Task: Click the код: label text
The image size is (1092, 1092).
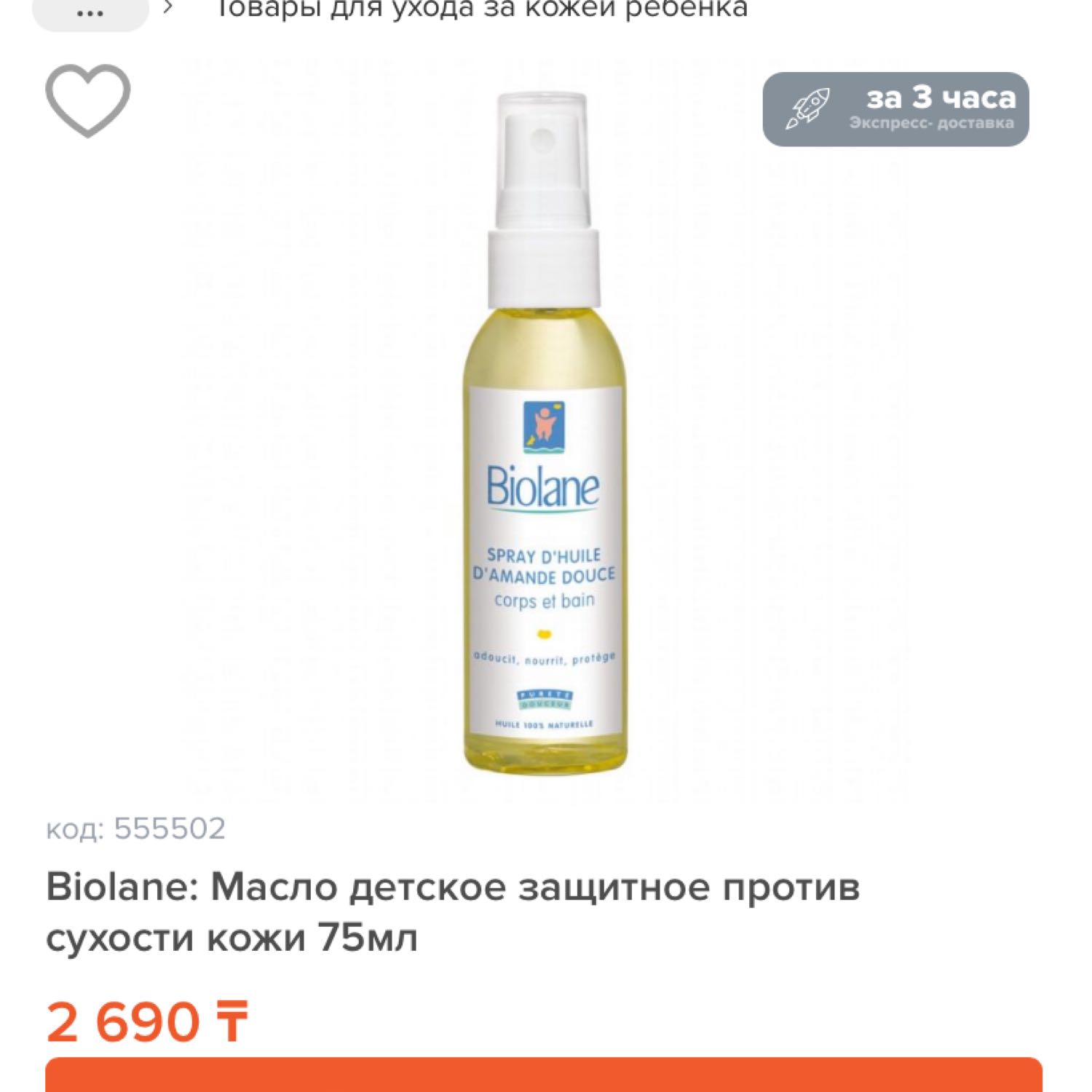Action: [x=75, y=829]
